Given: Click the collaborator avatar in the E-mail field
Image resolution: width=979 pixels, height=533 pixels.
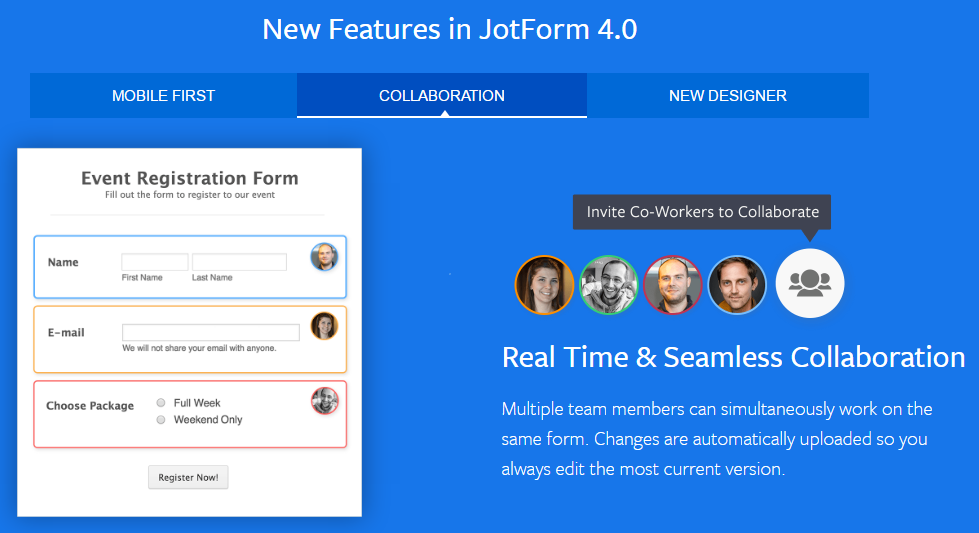Looking at the screenshot, I should tap(324, 326).
